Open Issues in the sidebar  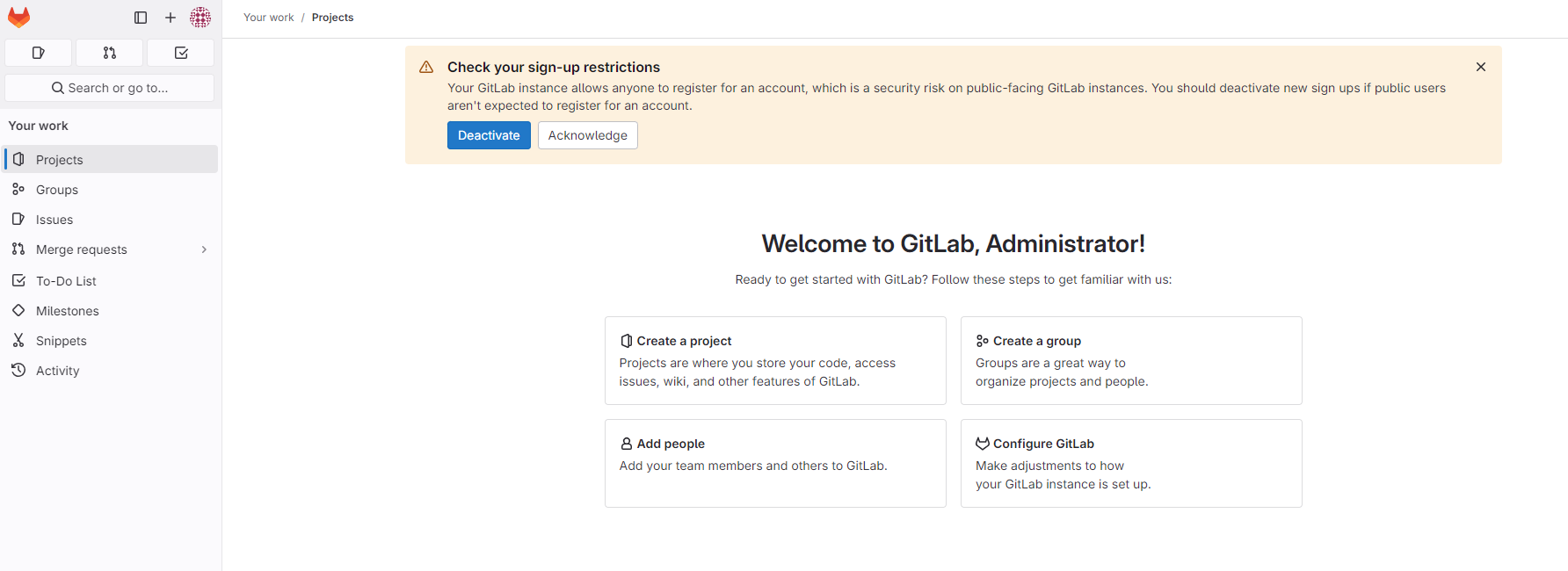click(111, 220)
